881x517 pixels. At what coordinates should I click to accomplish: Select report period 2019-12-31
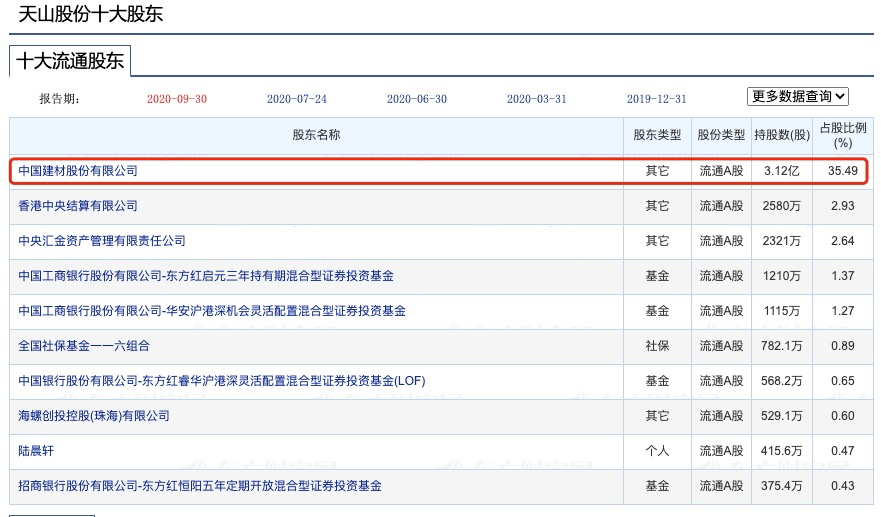coord(657,99)
